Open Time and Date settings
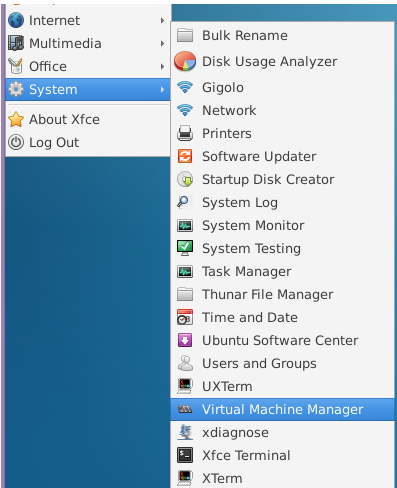The image size is (397, 488). (x=283, y=317)
